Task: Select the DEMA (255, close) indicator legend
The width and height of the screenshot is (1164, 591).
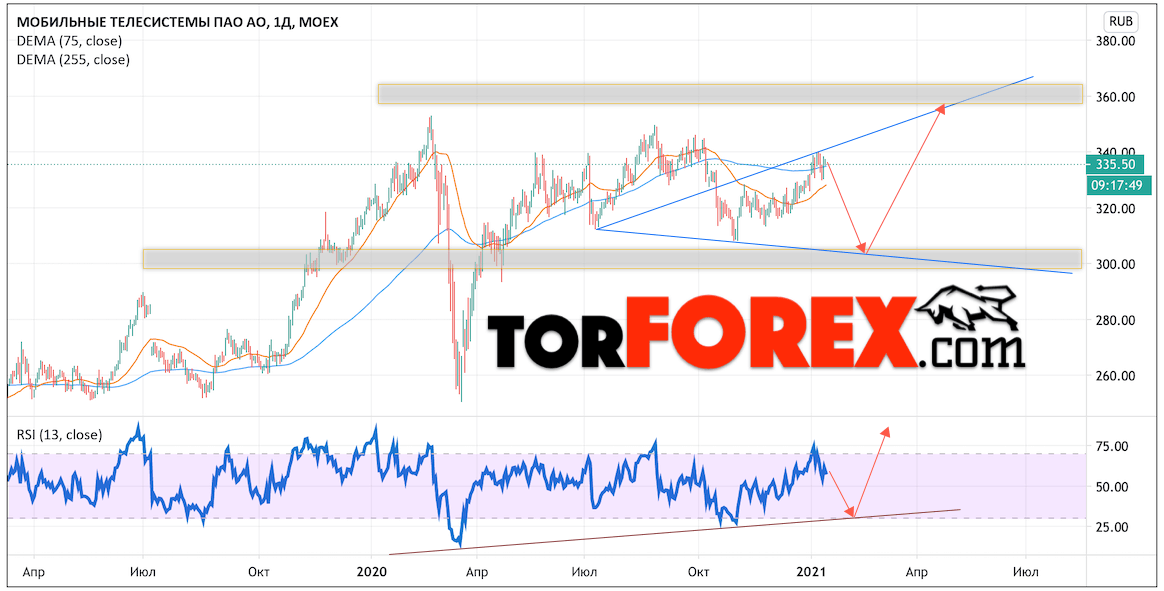Action: pos(73,60)
